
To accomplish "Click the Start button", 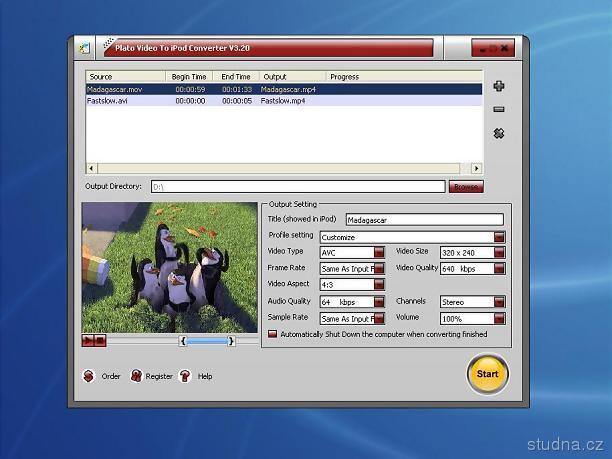I will tap(487, 374).
